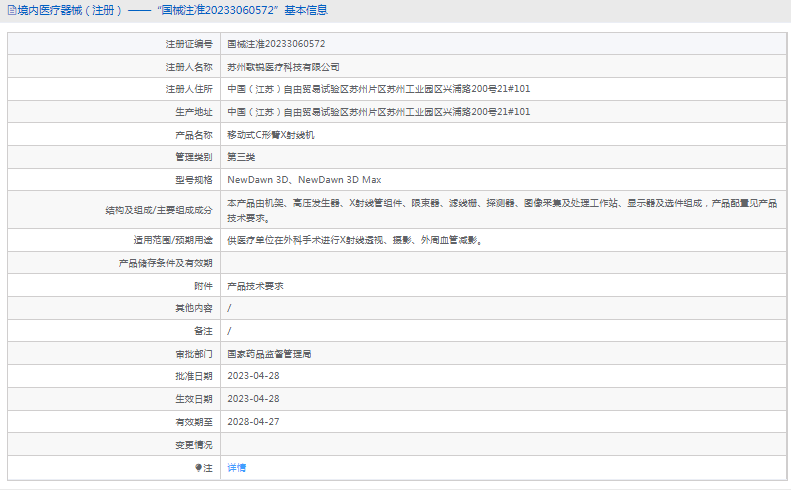This screenshot has height=490, width=791.
Task: Click the bullet icon beside the 注 label
Action: pyautogui.click(x=198, y=468)
